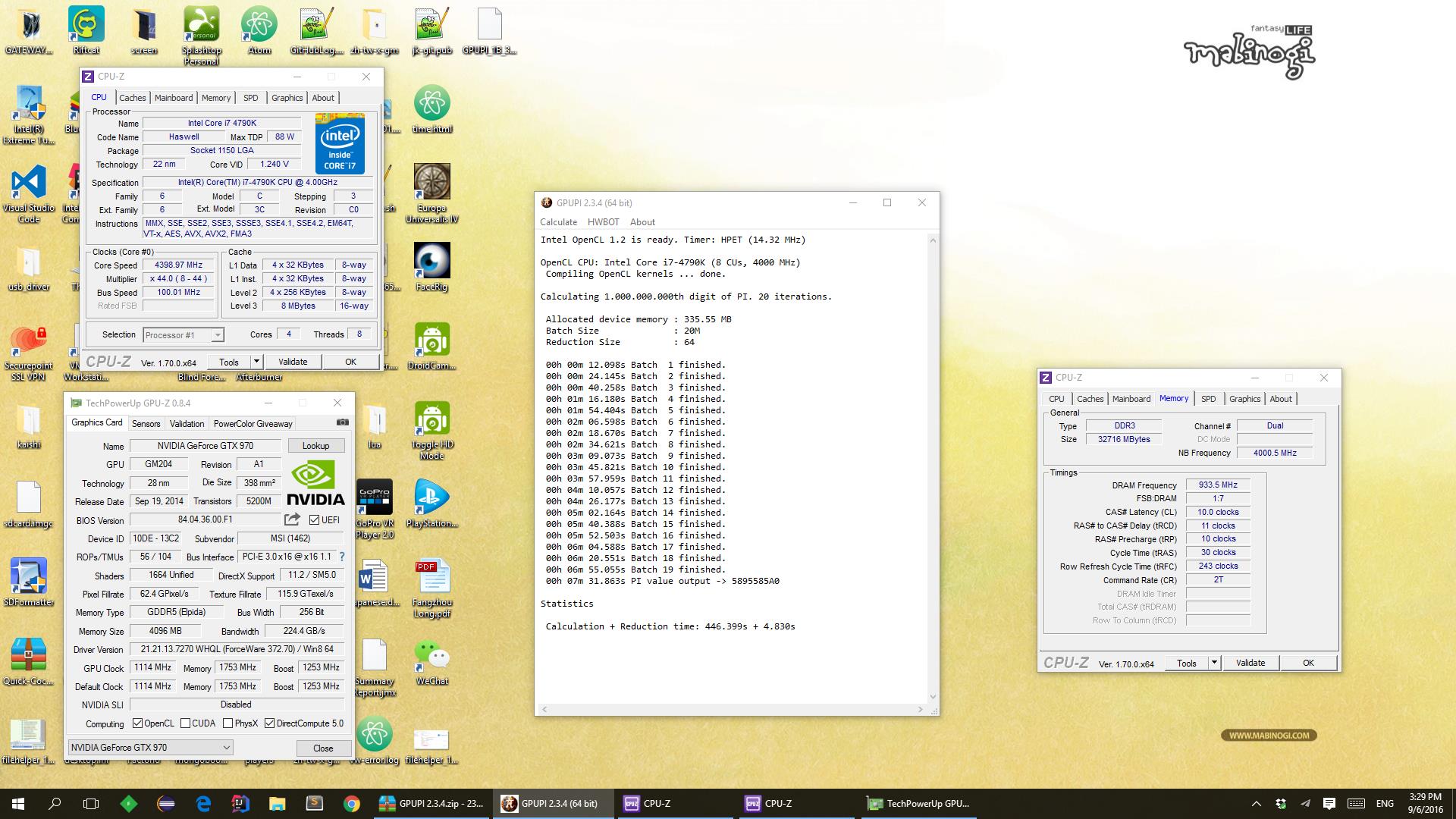Viewport: 1456px width, 819px height.
Task: Open Europa Universalis IV shortcut
Action: click(432, 193)
